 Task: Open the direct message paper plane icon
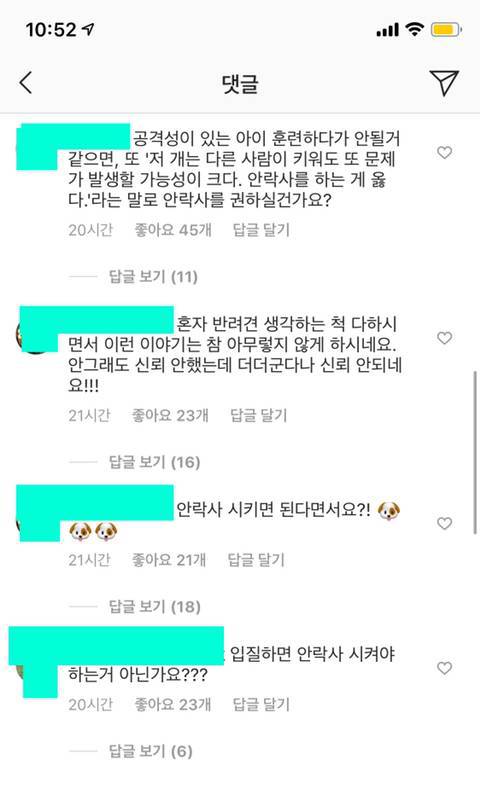pos(444,82)
